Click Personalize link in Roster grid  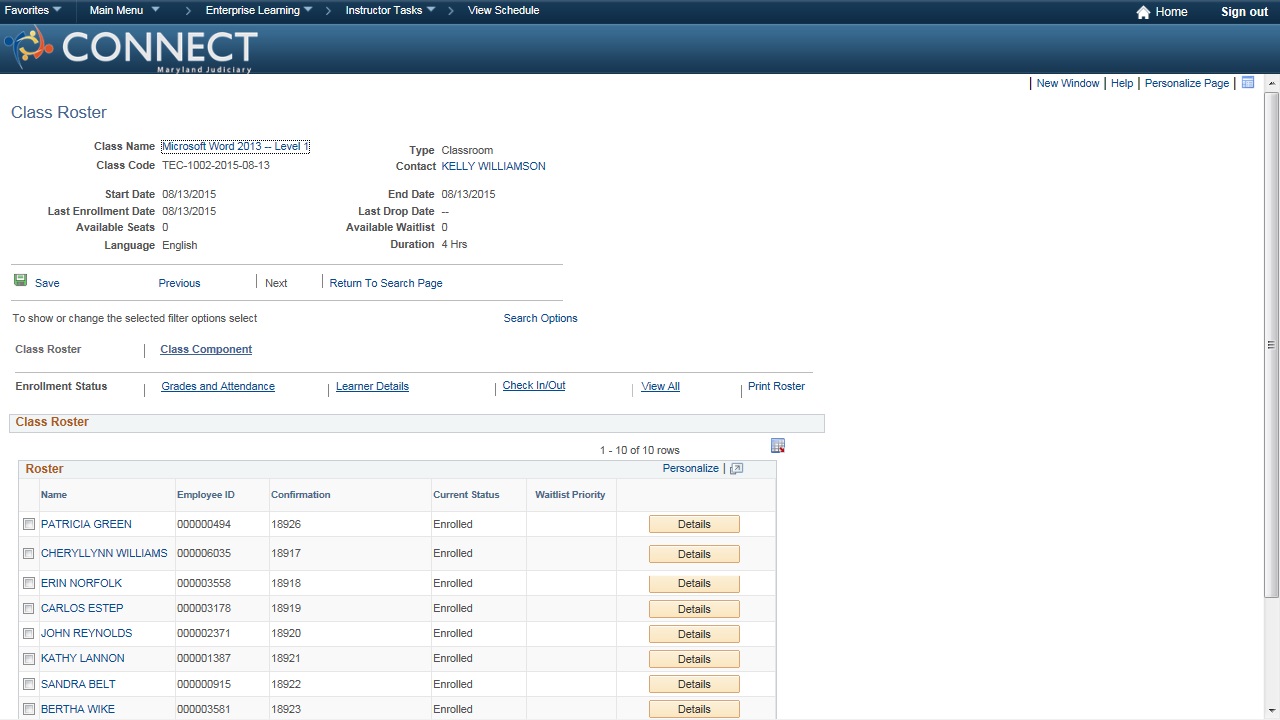coord(690,468)
